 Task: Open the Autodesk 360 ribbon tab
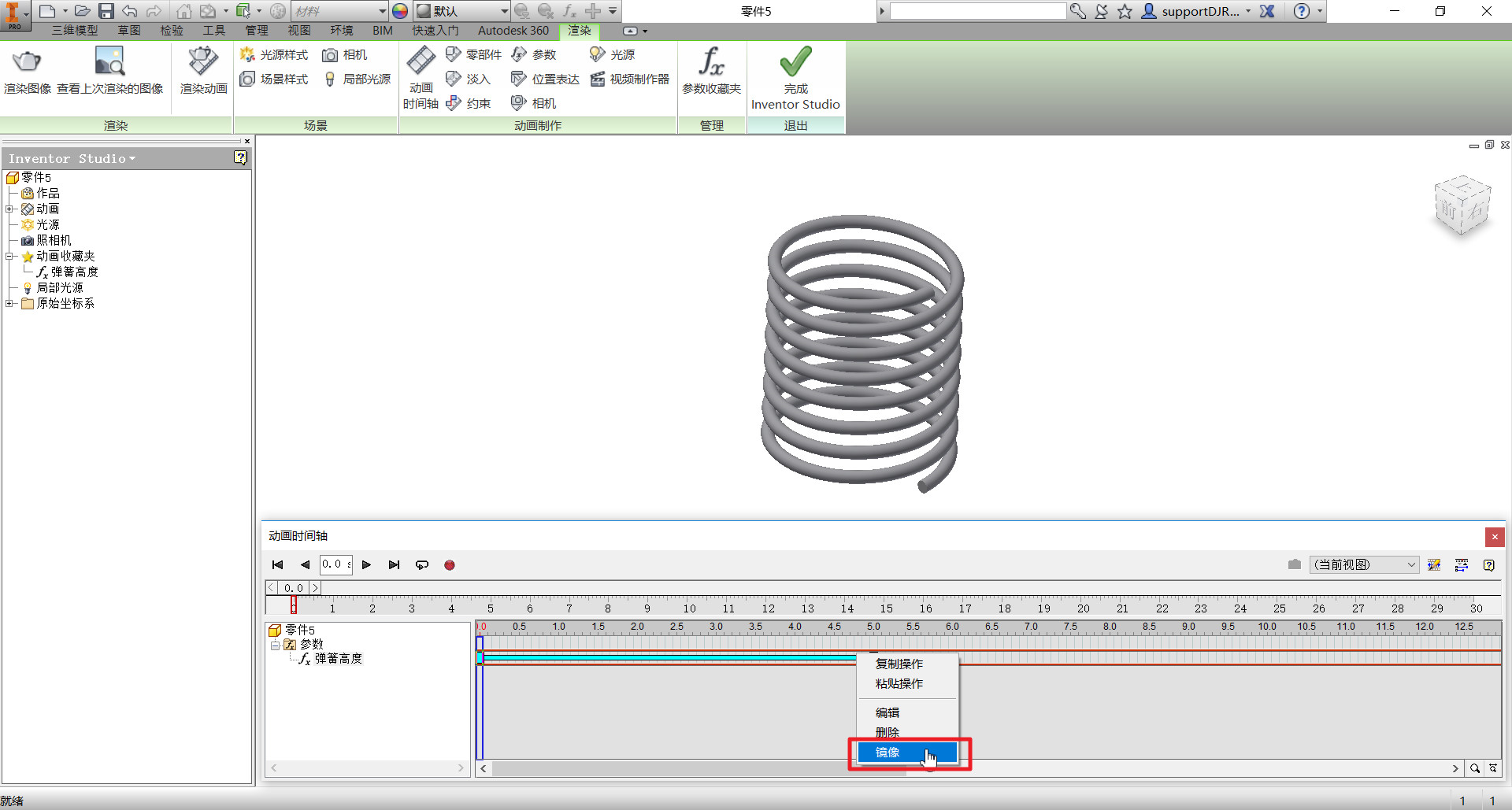pyautogui.click(x=513, y=31)
